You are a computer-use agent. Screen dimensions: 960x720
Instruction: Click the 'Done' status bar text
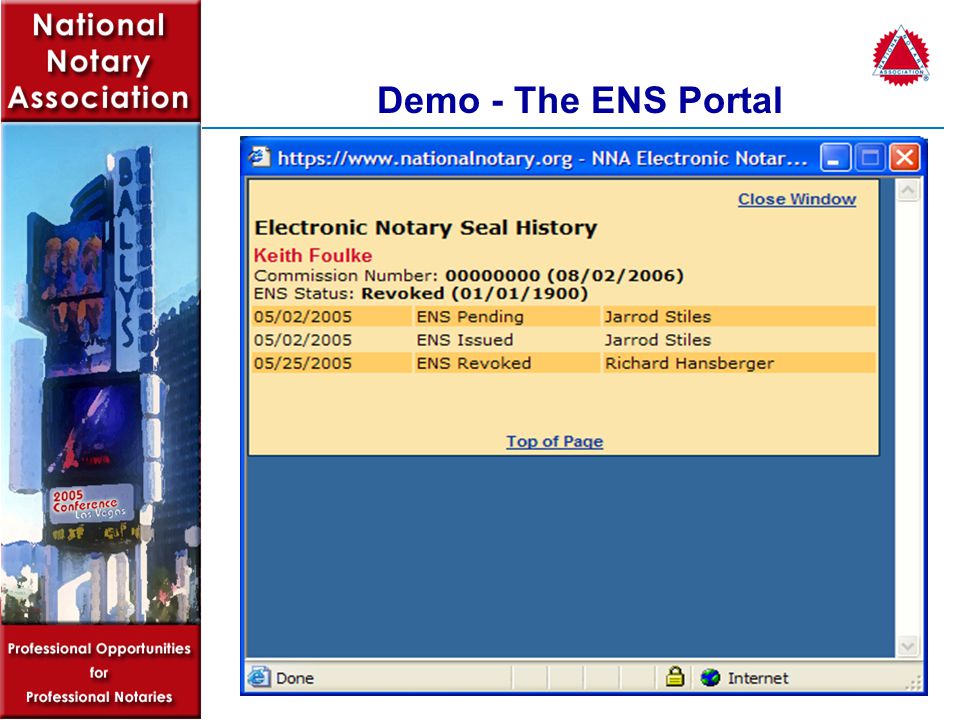[x=294, y=678]
